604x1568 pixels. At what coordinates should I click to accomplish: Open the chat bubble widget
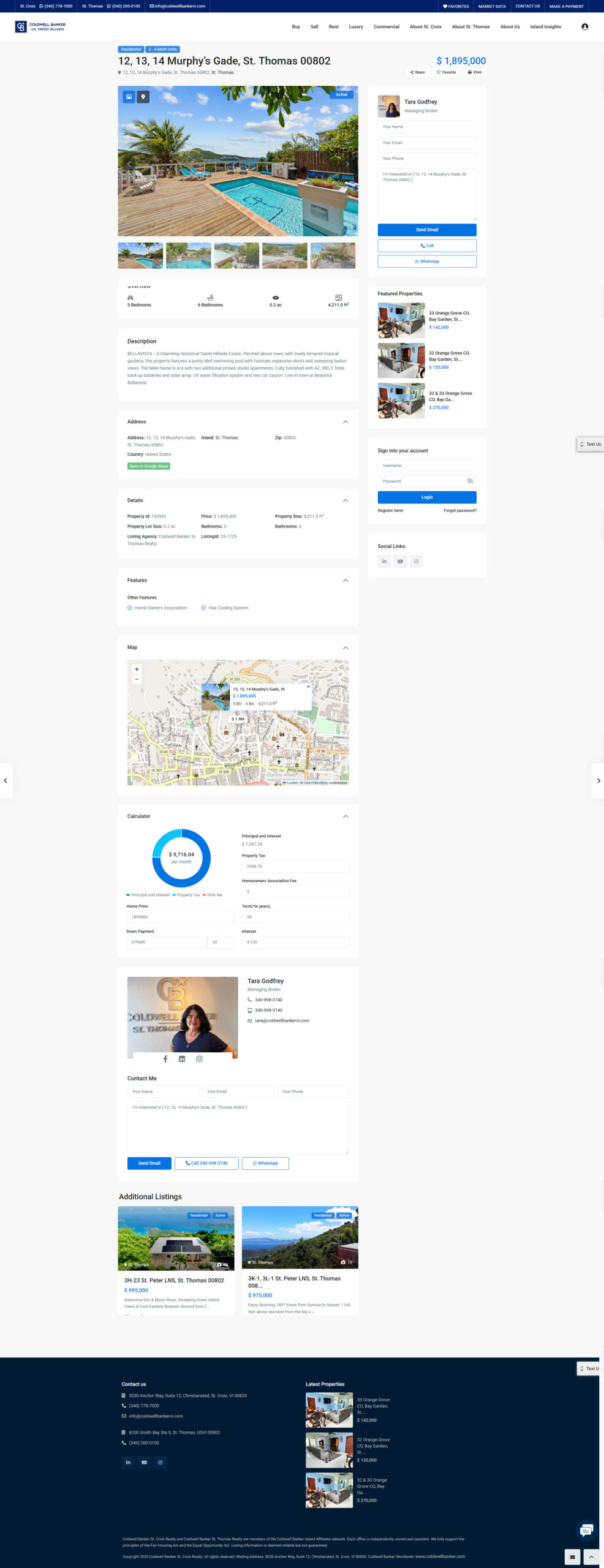586,1529
